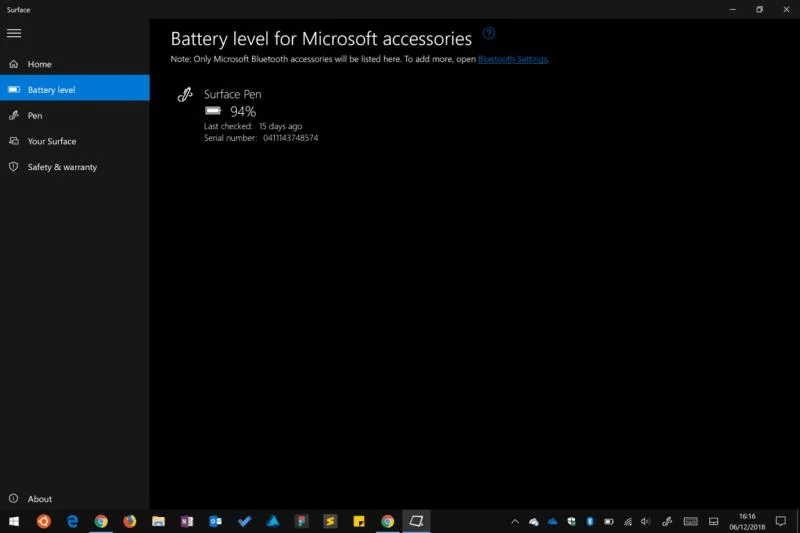
Task: Click the Surface app taskbar icon
Action: [x=416, y=521]
